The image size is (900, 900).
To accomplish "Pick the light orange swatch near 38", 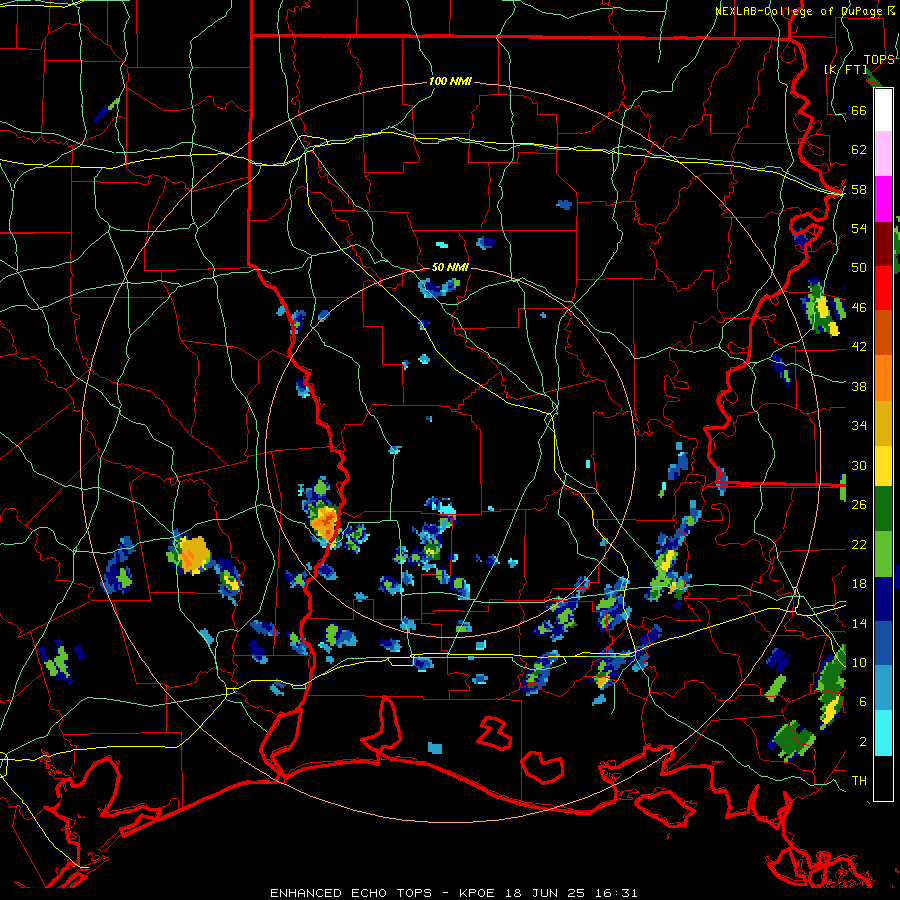I will click(x=883, y=377).
